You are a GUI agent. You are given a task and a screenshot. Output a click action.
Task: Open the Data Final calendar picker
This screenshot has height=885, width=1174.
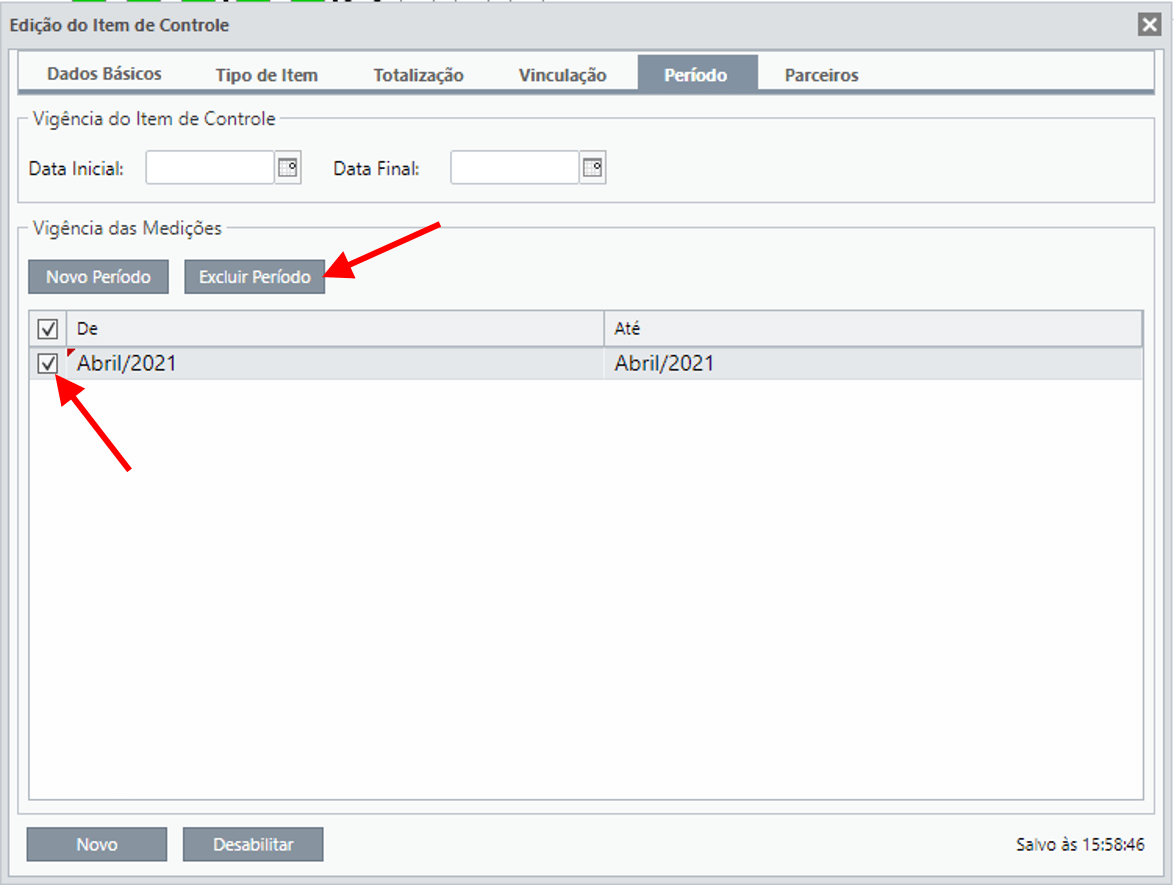(593, 168)
